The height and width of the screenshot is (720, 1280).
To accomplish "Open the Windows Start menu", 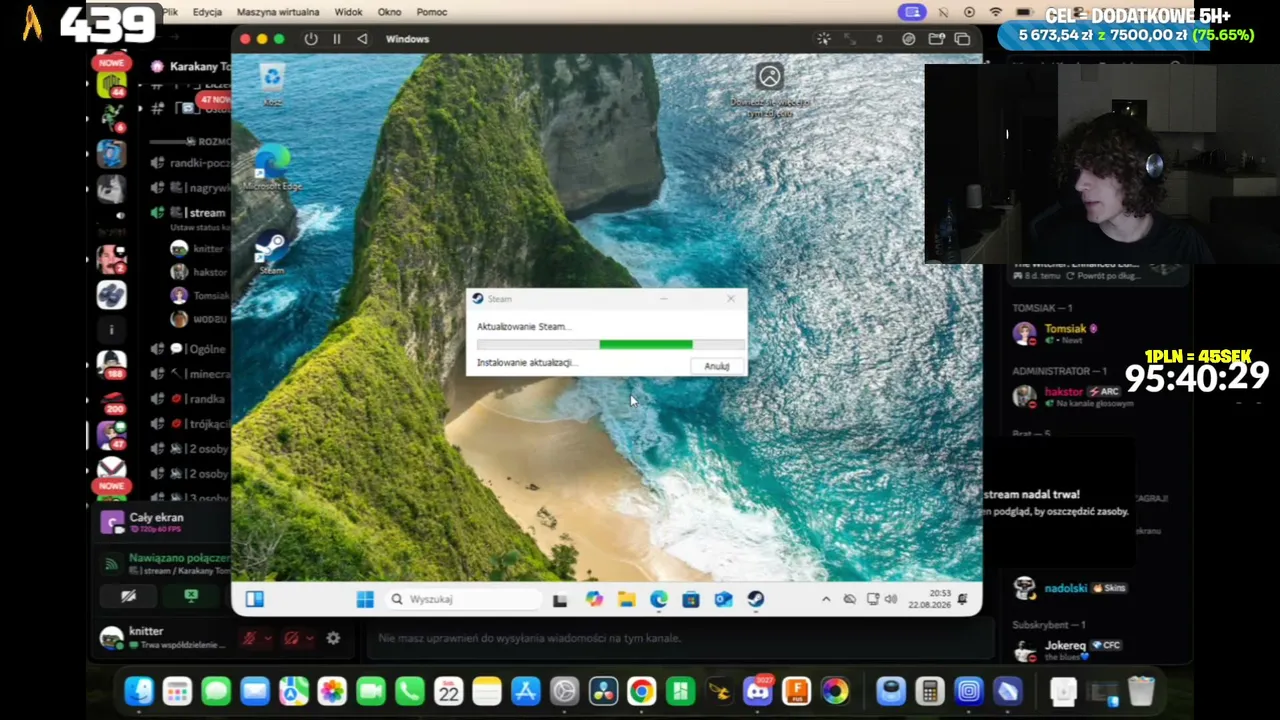I will tap(365, 599).
